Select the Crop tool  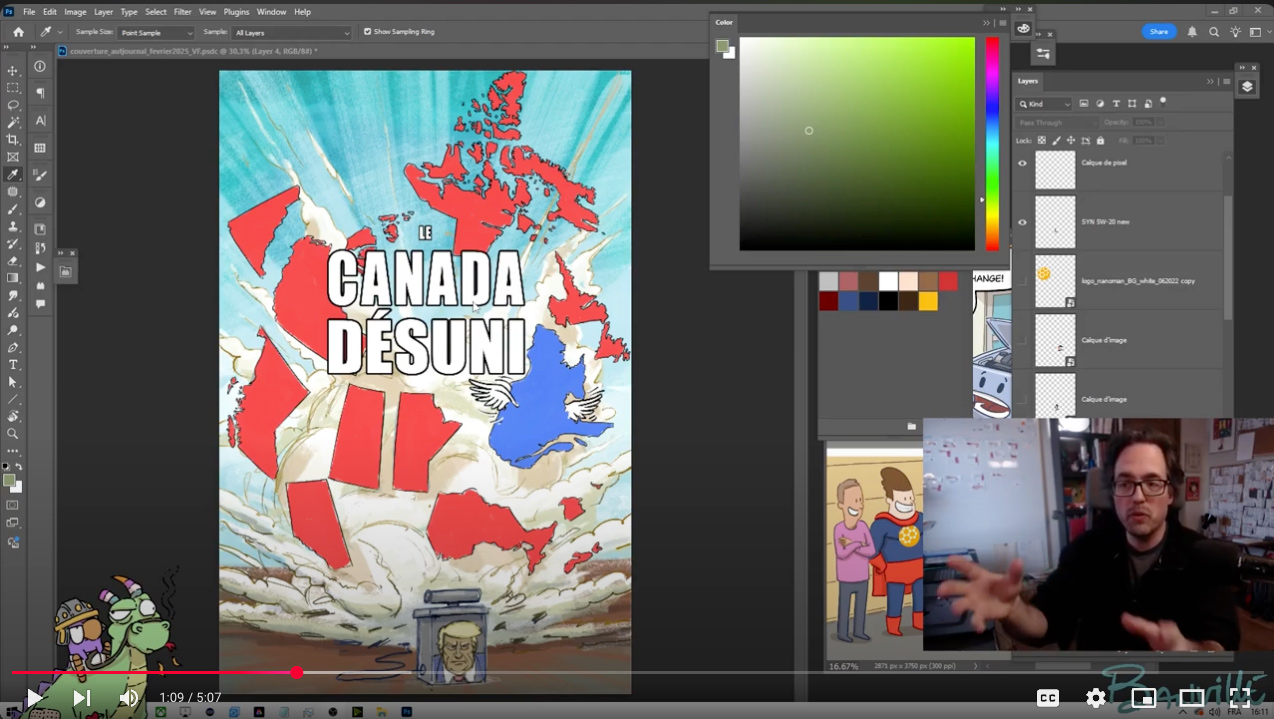(x=13, y=140)
